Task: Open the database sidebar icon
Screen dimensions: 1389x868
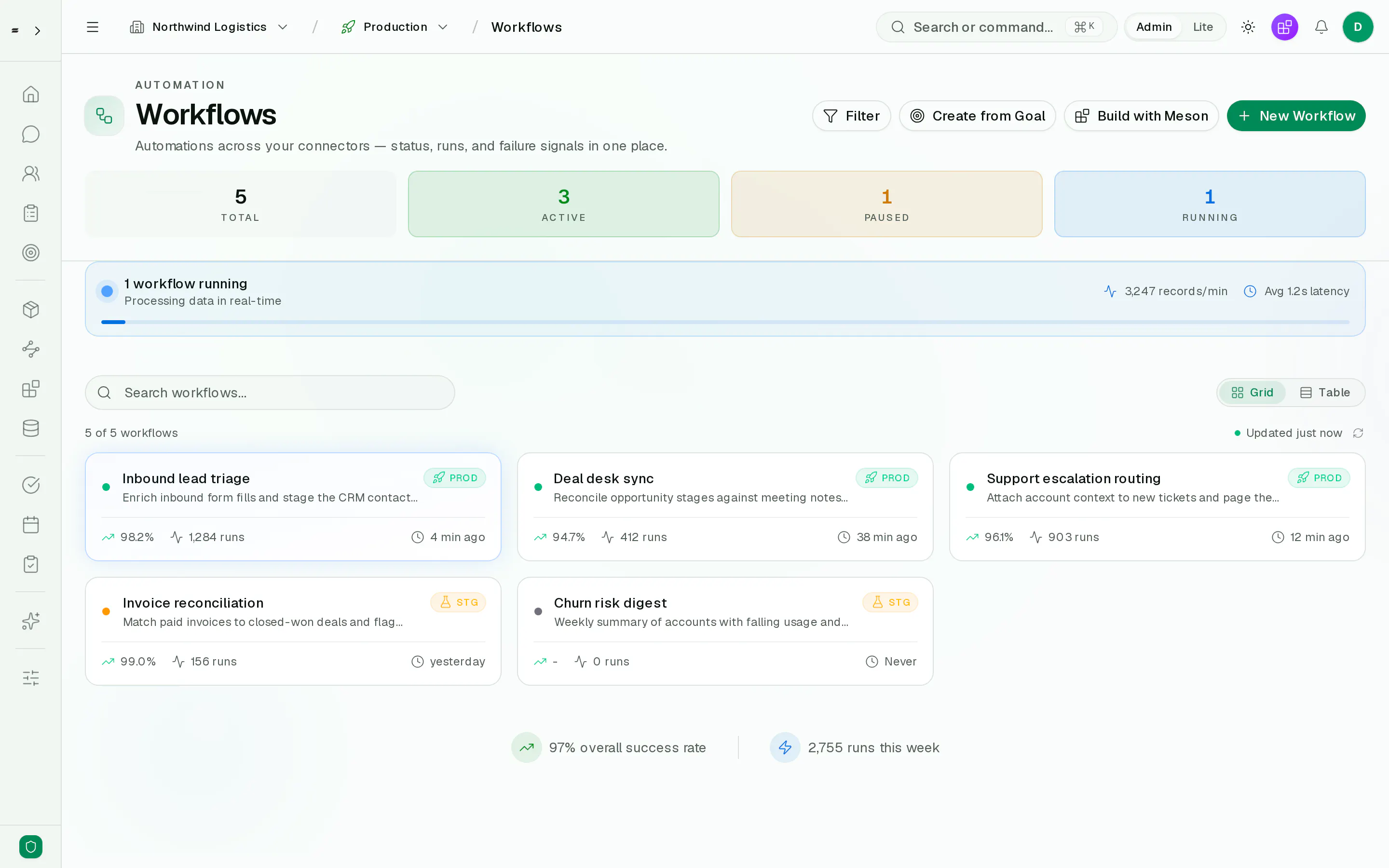Action: [x=30, y=428]
